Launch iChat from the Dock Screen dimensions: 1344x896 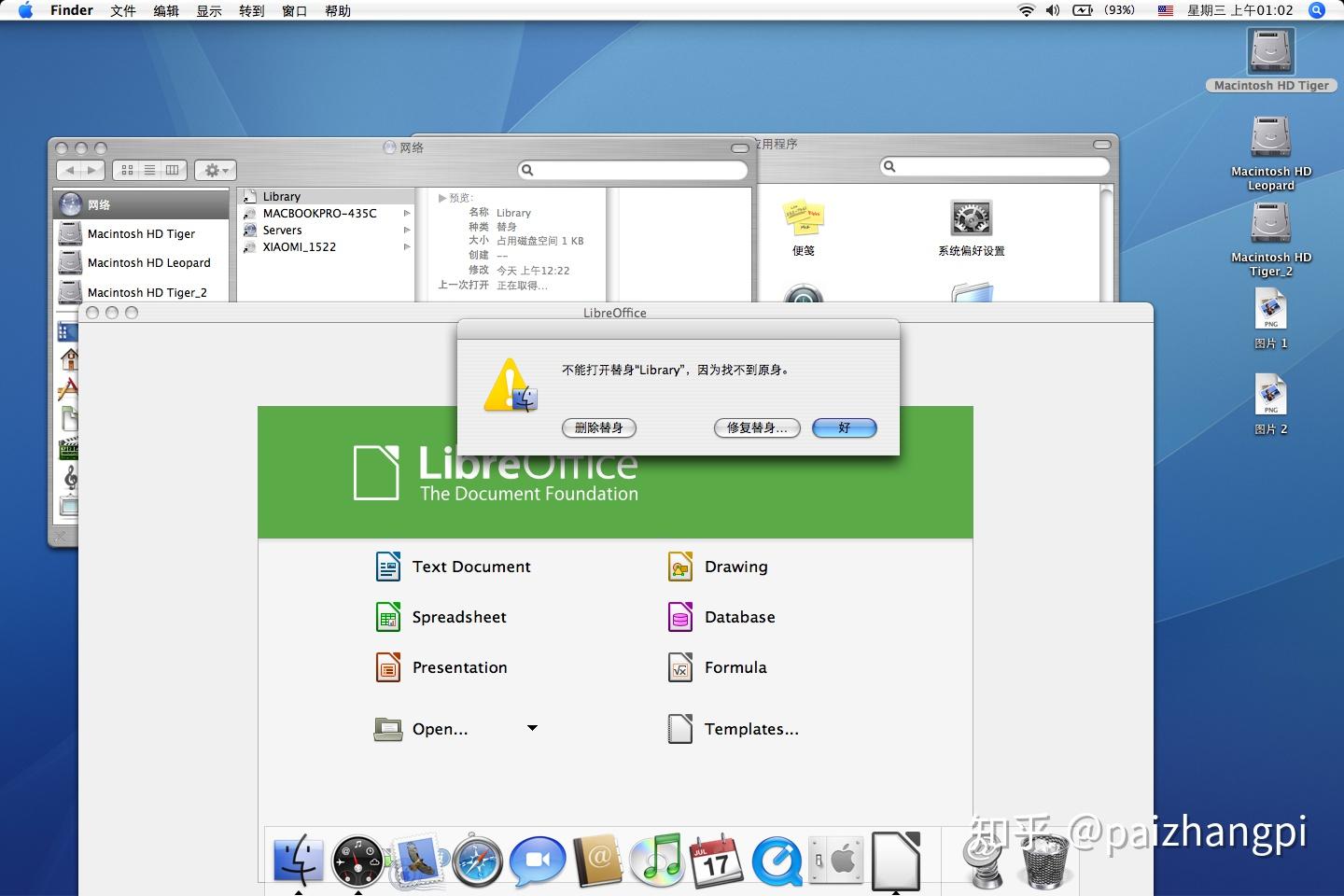pos(538,861)
